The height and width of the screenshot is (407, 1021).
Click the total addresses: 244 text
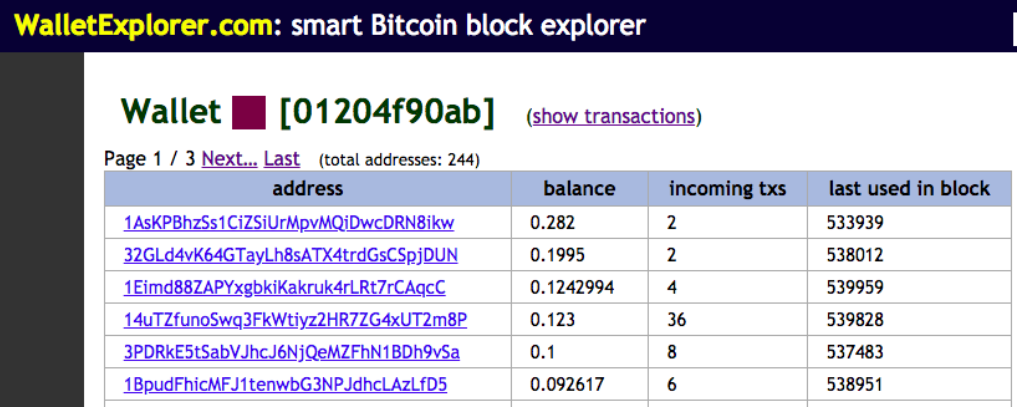[399, 160]
